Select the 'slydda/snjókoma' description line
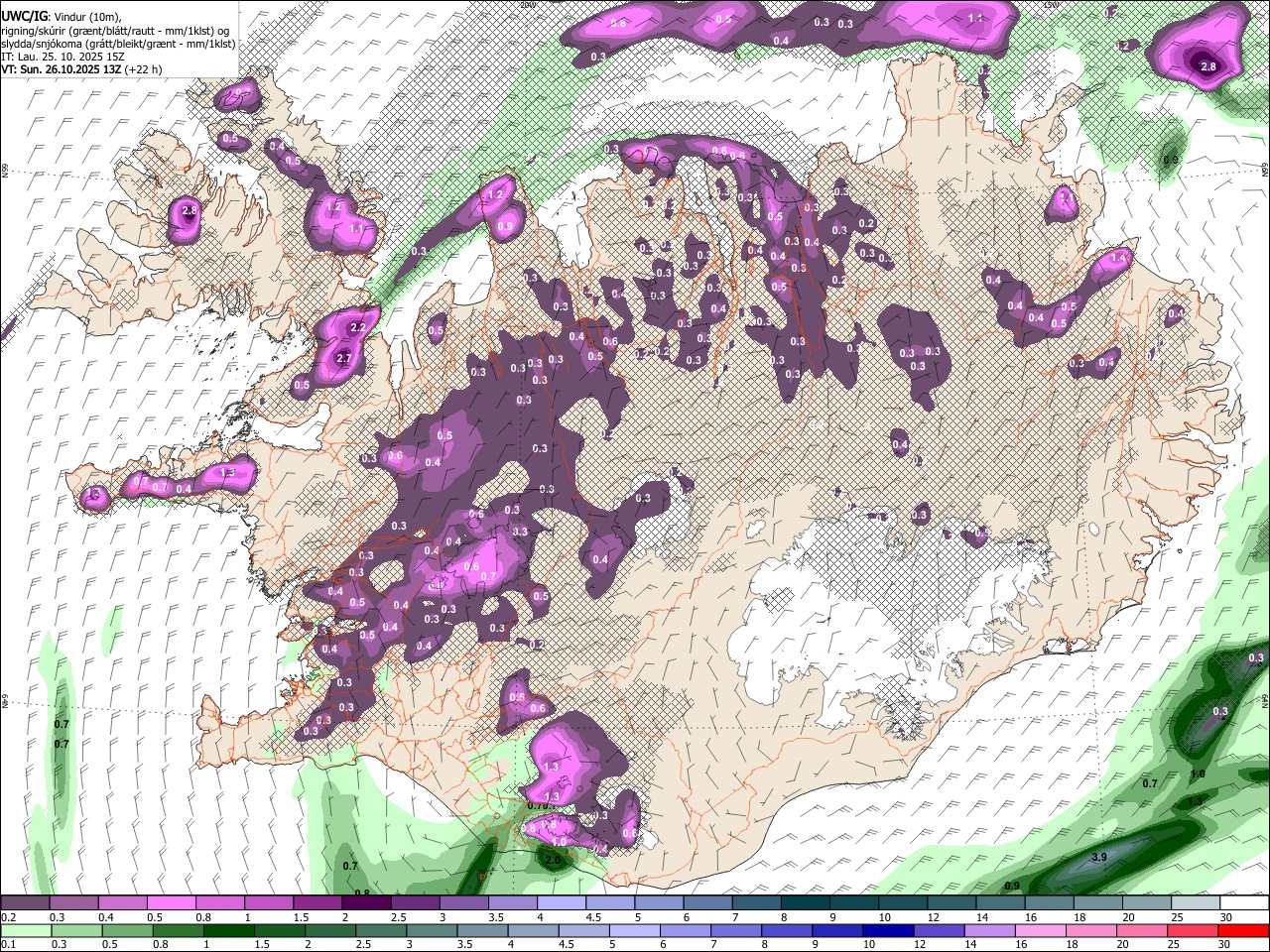 (x=118, y=44)
